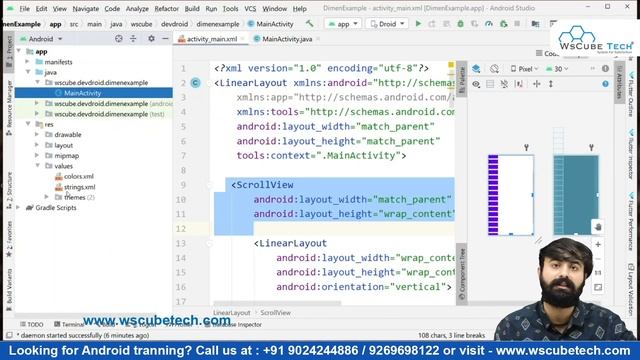Open Project panel settings gear
This screenshot has height=360, width=640.
pyautogui.click(x=151, y=39)
